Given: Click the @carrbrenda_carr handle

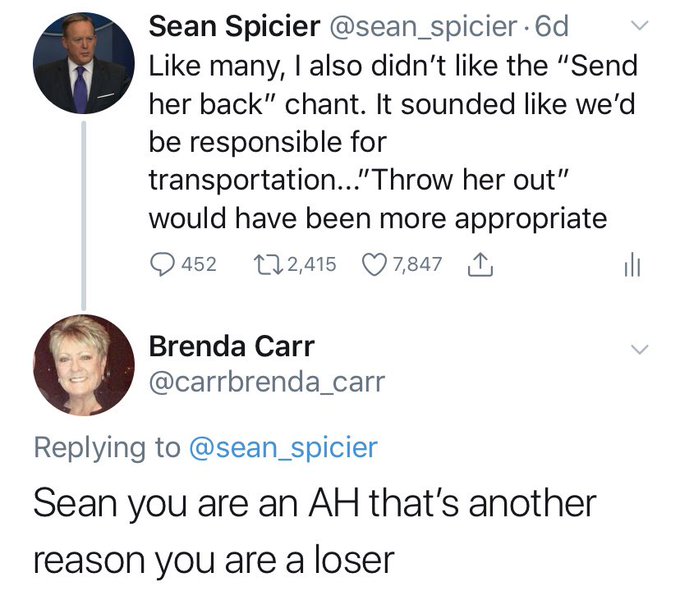Looking at the screenshot, I should (267, 382).
